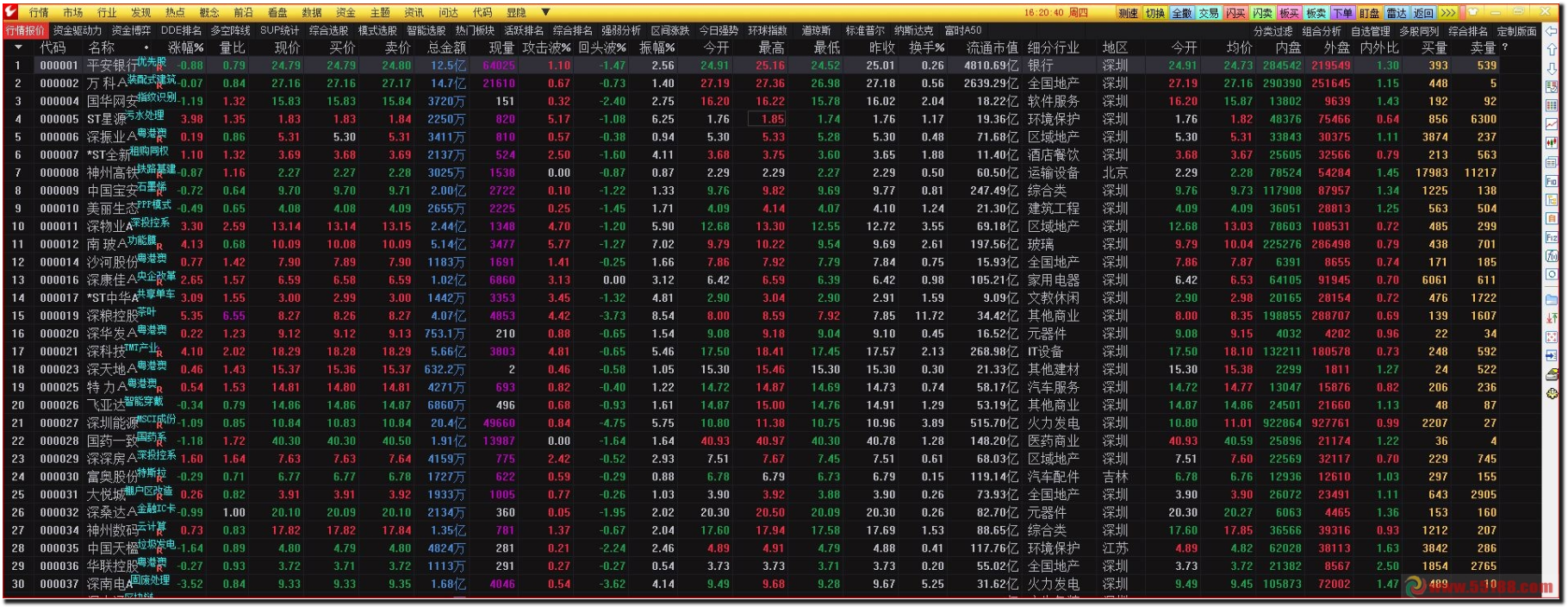Open the Fiz icon in right sidebar
Image resolution: width=1568 pixels, height=607 pixels.
1552,237
